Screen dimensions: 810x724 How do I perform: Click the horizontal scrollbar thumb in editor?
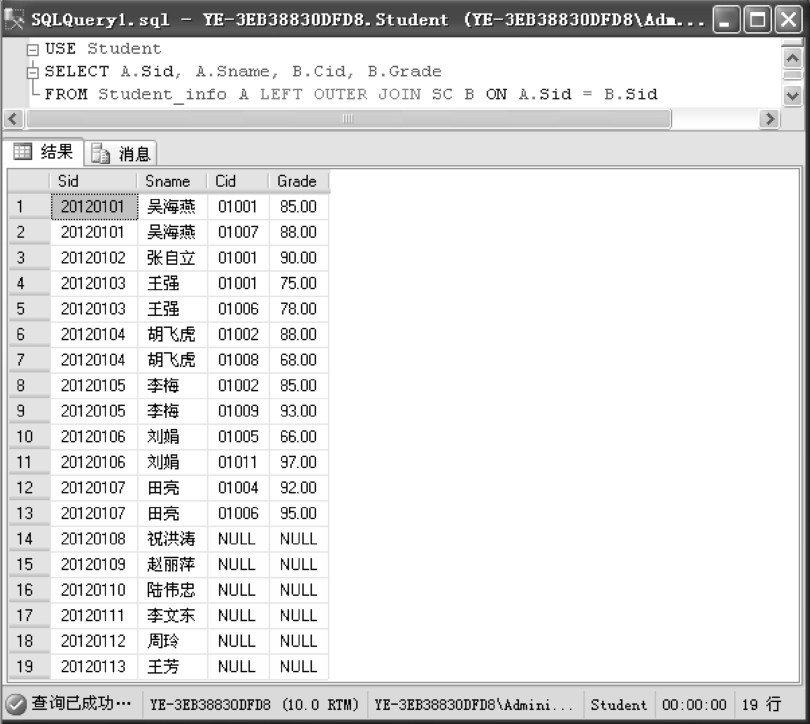348,119
